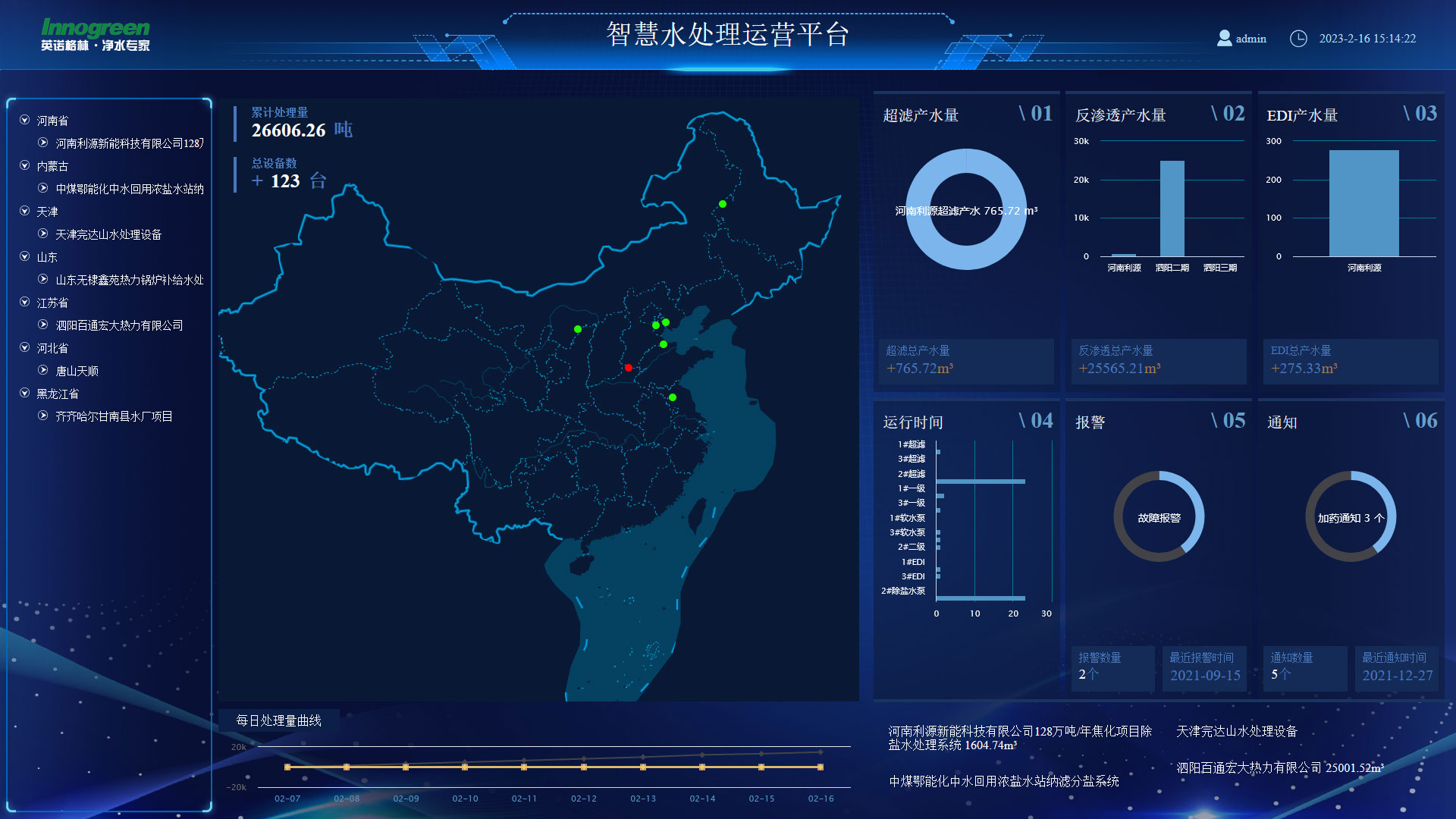The width and height of the screenshot is (1456, 819).
Task: Click the green marker in northeast Heilongjiang
Action: click(723, 204)
